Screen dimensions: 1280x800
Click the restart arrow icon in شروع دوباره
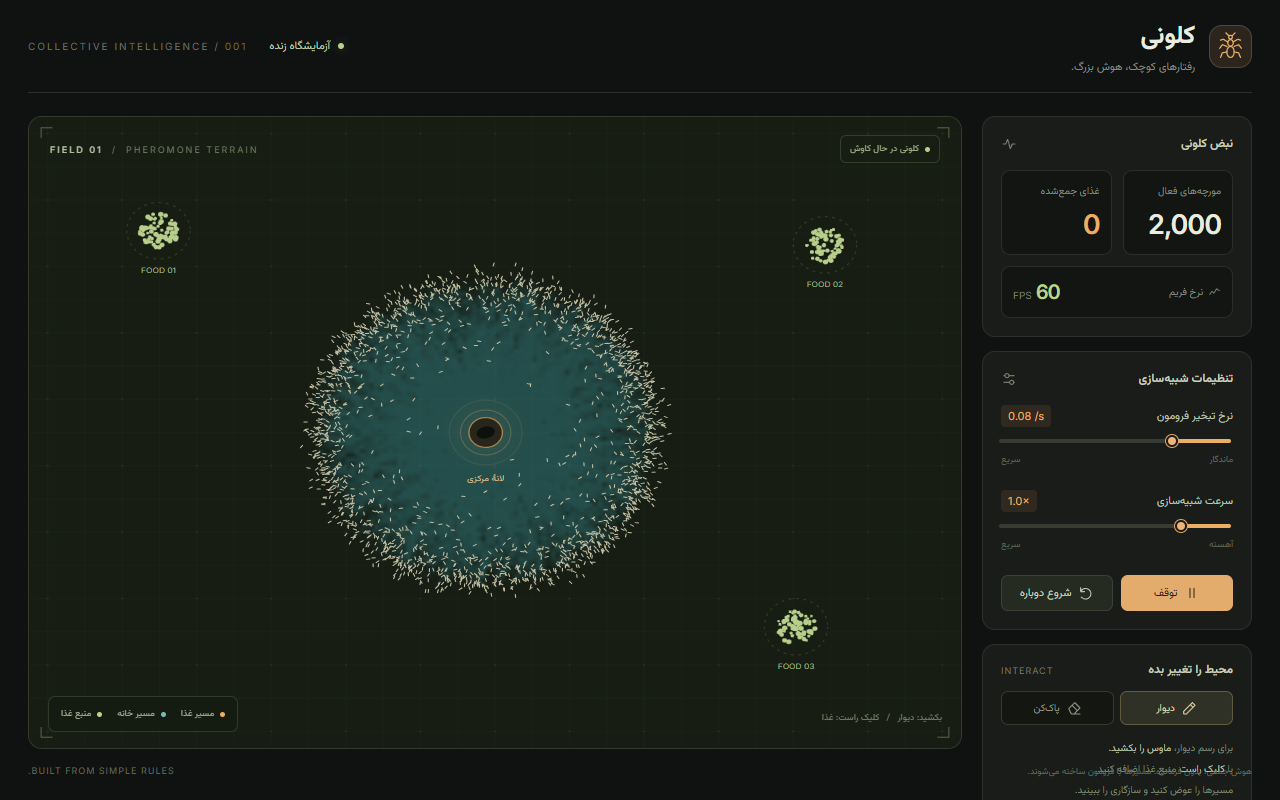1085,593
